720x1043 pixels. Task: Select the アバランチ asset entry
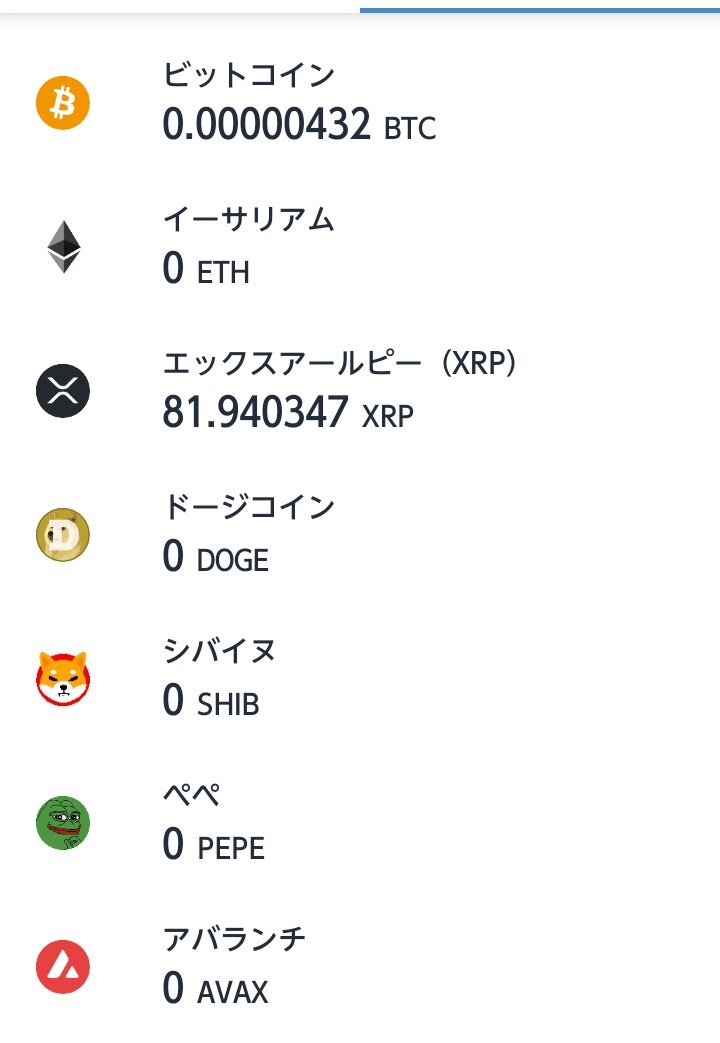click(360, 967)
